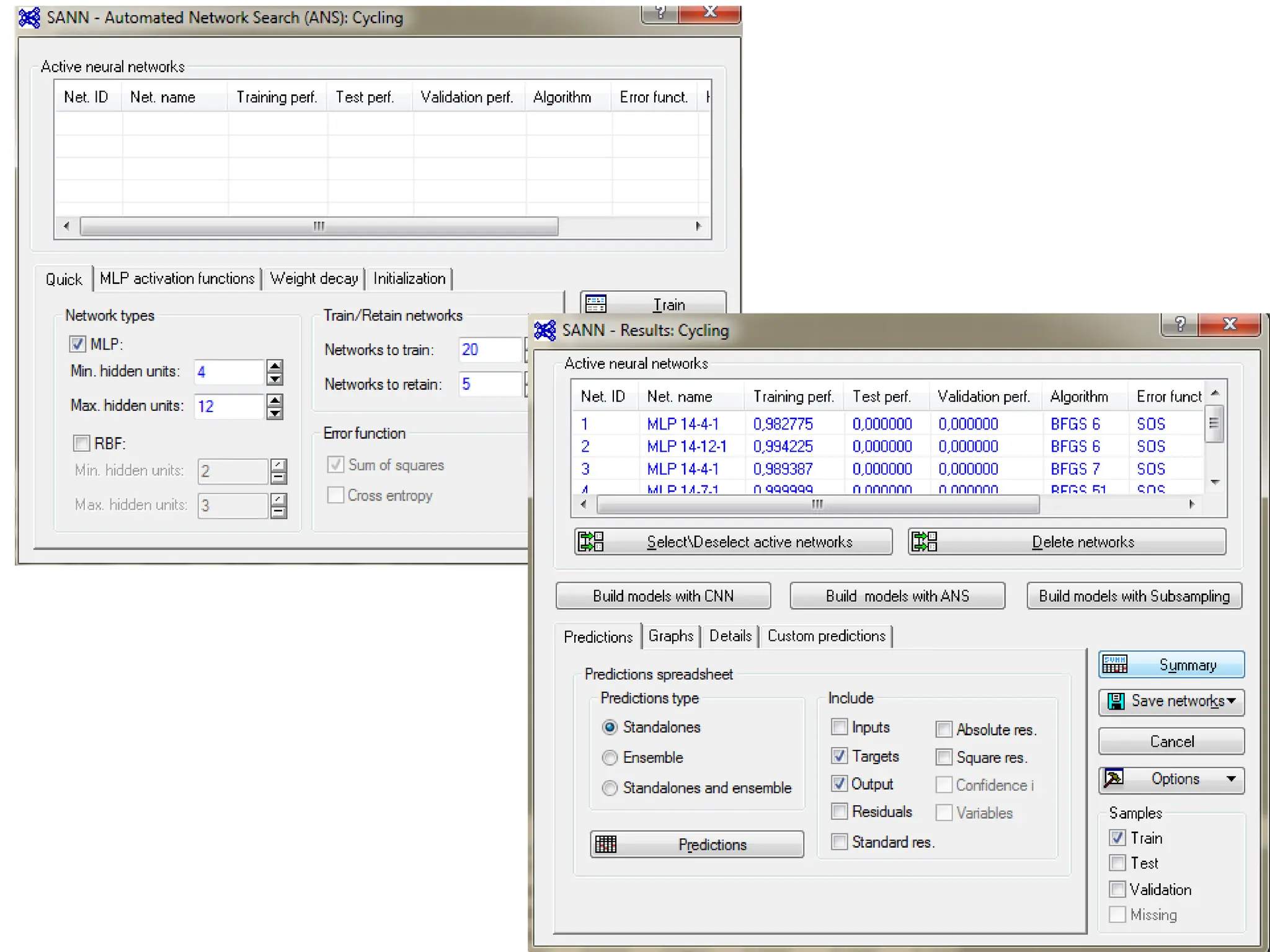
Task: Click the Delete networks icon
Action: (924, 541)
